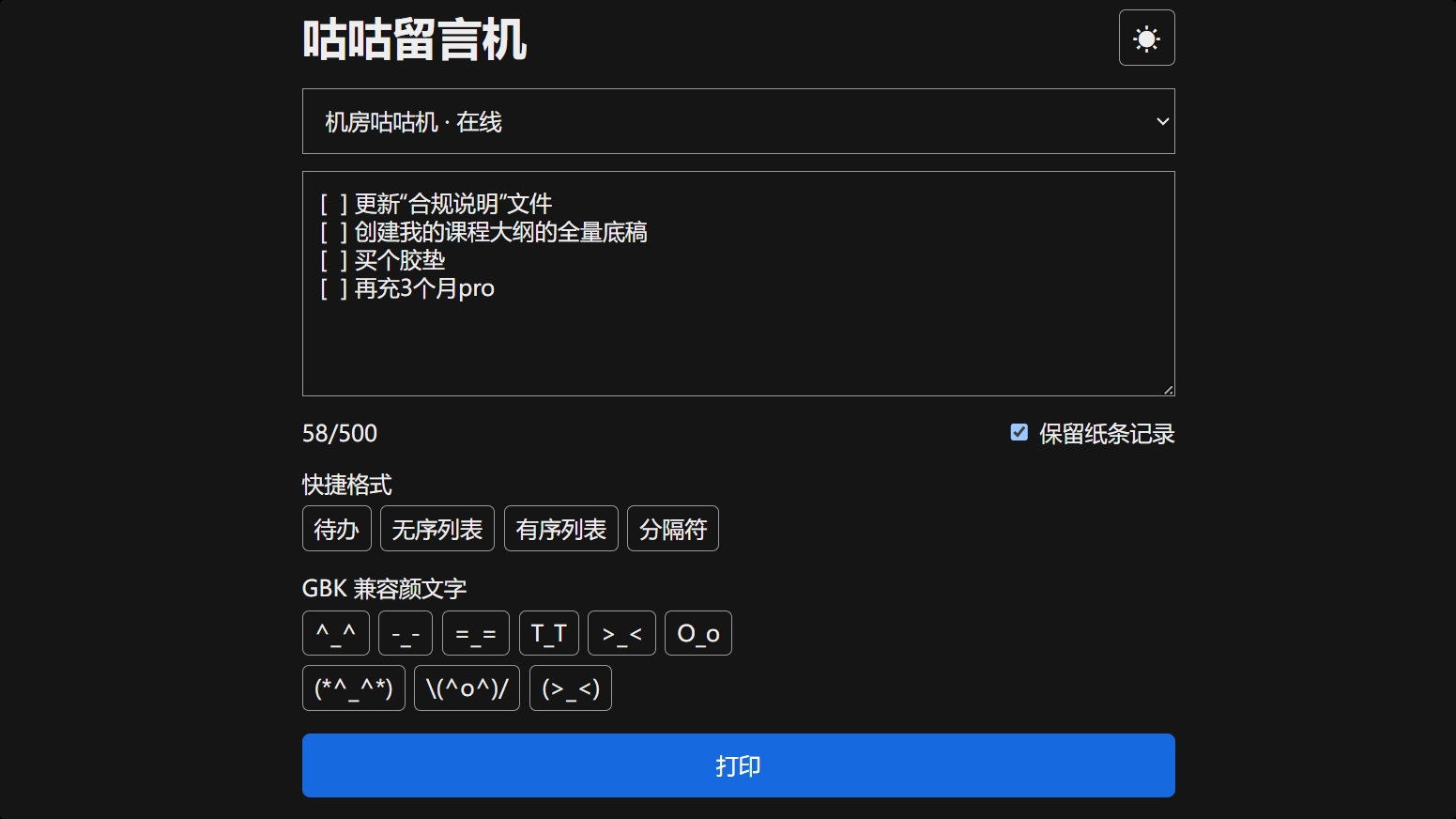Insert the 待办 quick format
Screen dimensions: 1456x819
(336, 529)
